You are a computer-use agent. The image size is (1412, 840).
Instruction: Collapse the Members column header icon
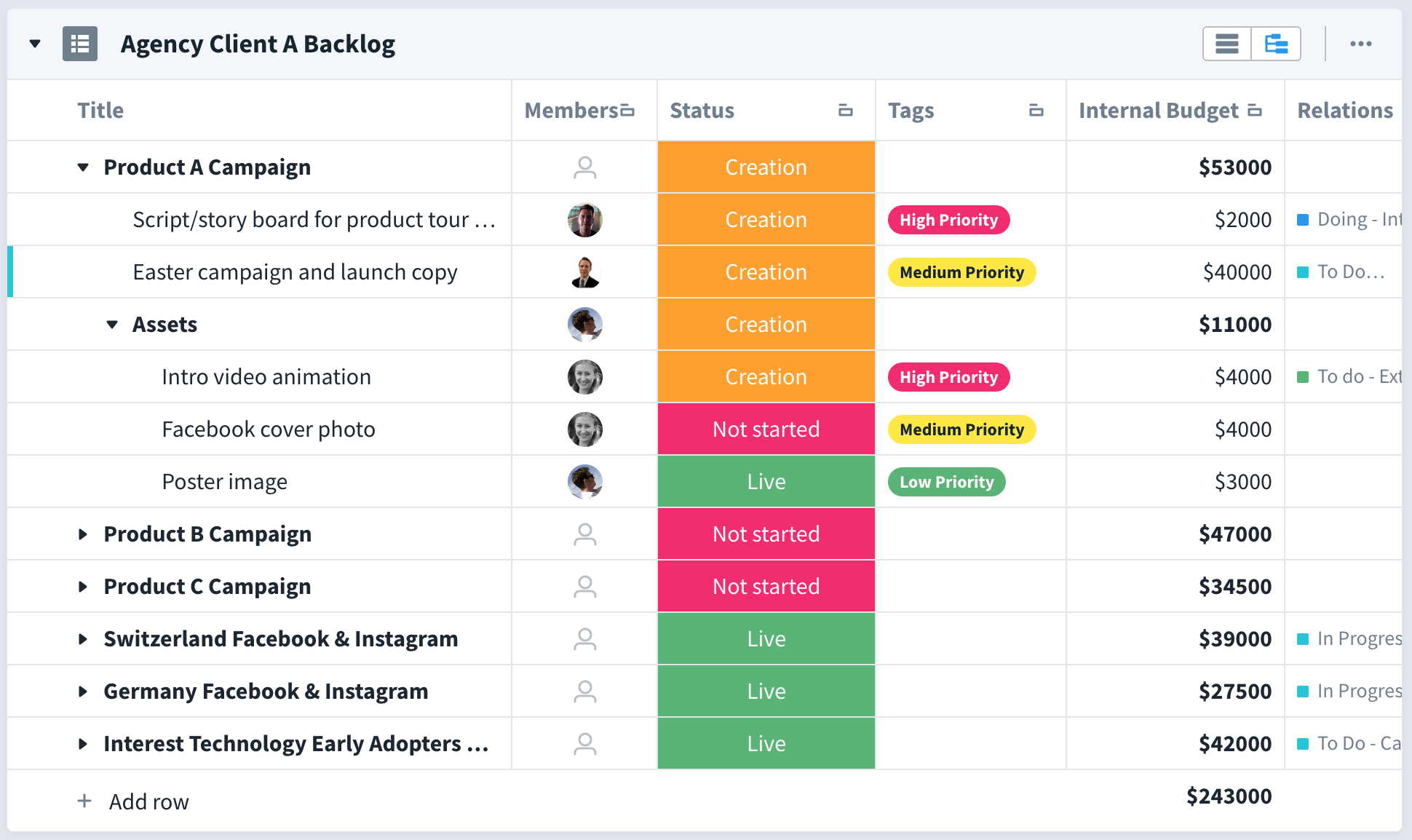pyautogui.click(x=627, y=110)
